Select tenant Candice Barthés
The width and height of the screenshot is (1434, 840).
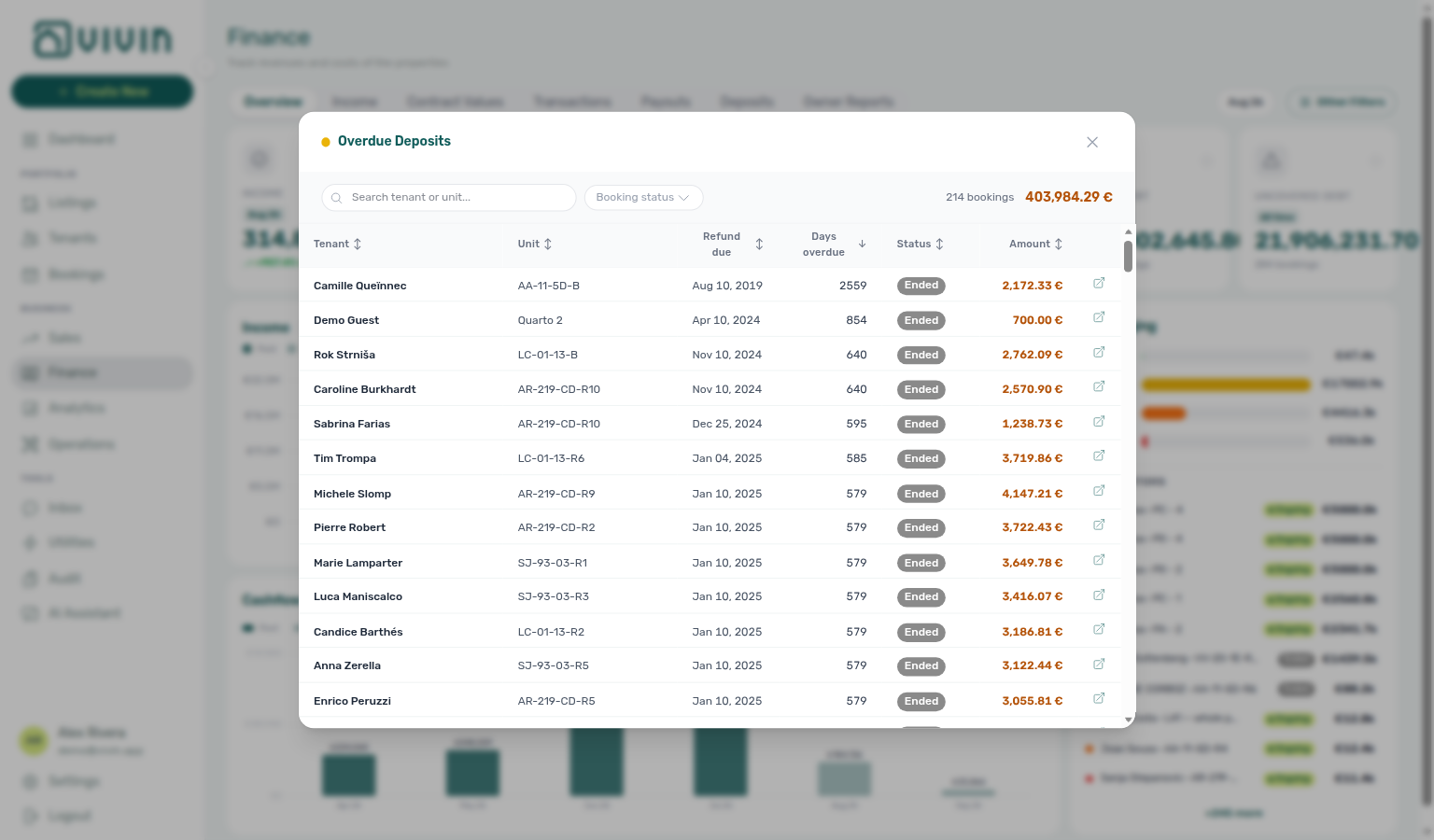pyautogui.click(x=358, y=632)
